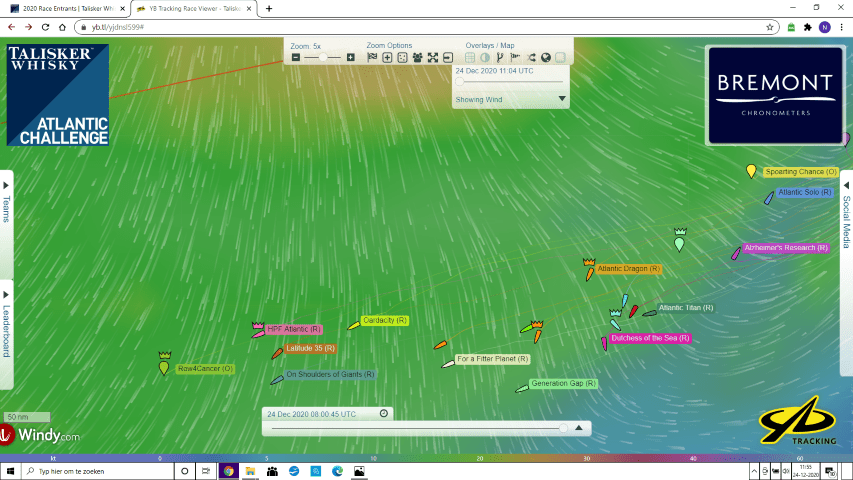Open Chrome three-dot menu
Viewport: 853px width, 480px height.
pos(841,27)
